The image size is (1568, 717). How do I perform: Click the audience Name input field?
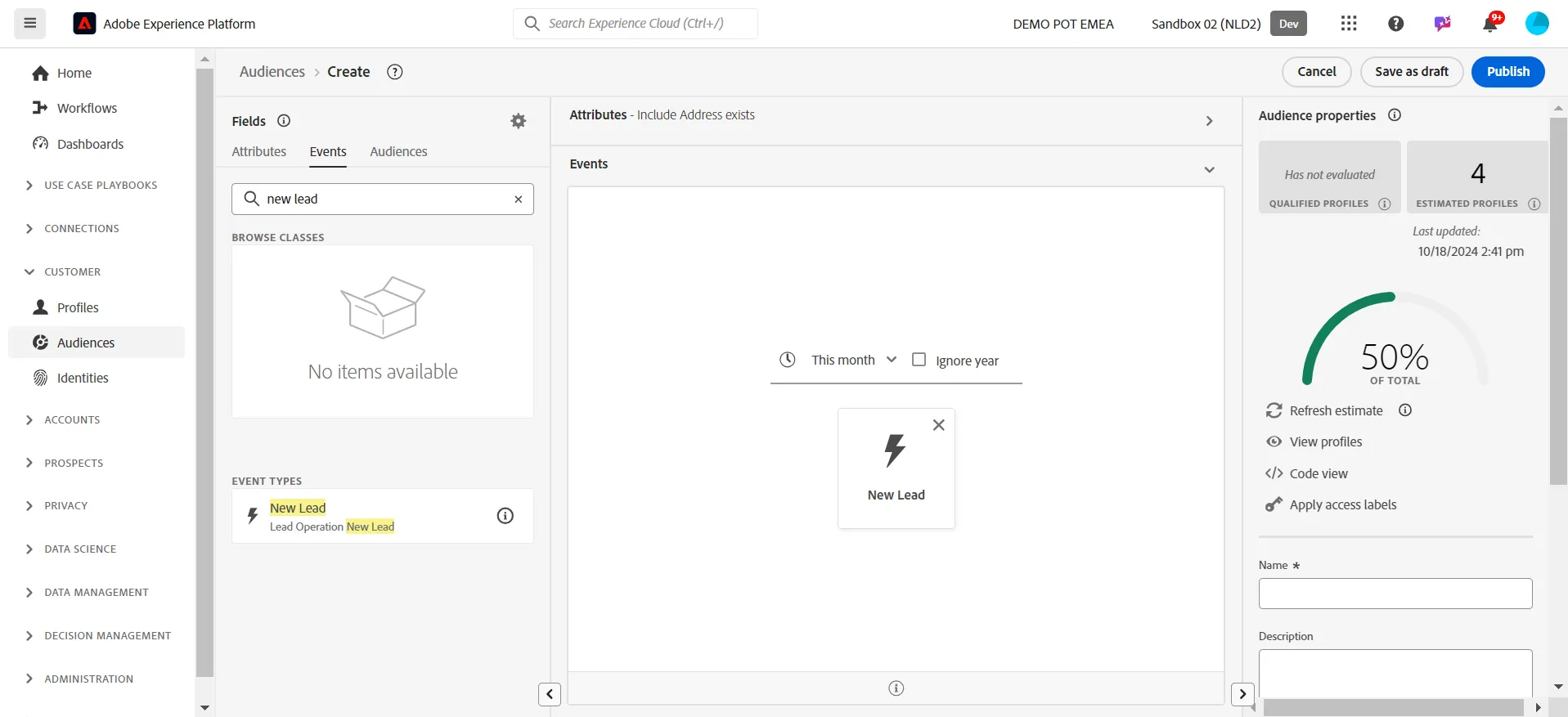click(x=1395, y=594)
